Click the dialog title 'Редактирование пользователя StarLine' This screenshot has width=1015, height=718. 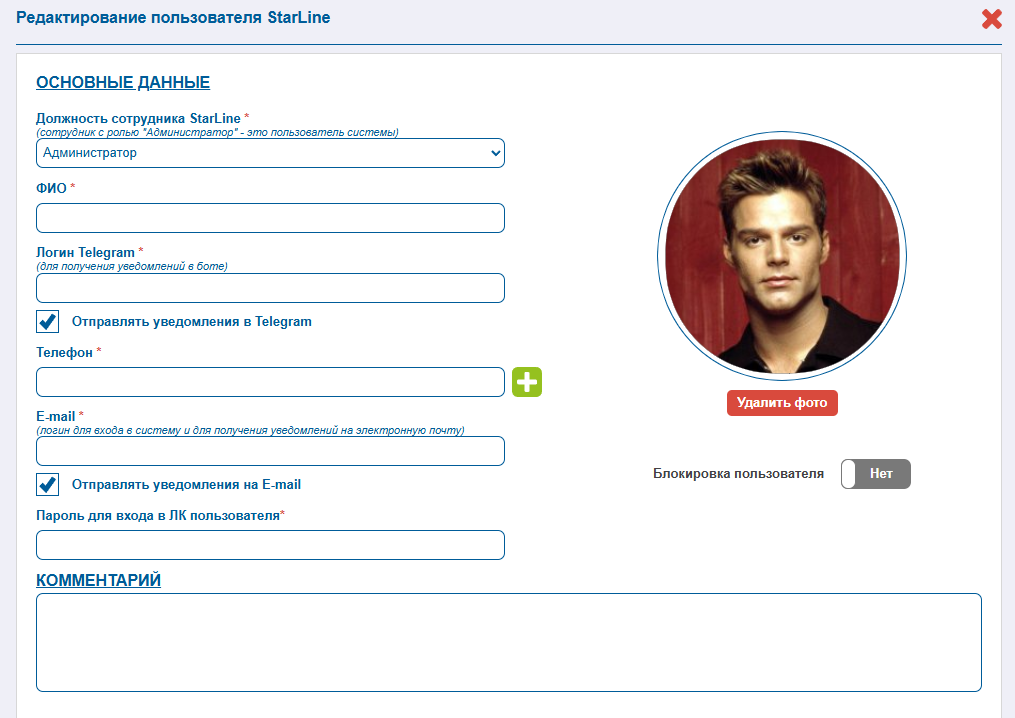(x=173, y=17)
